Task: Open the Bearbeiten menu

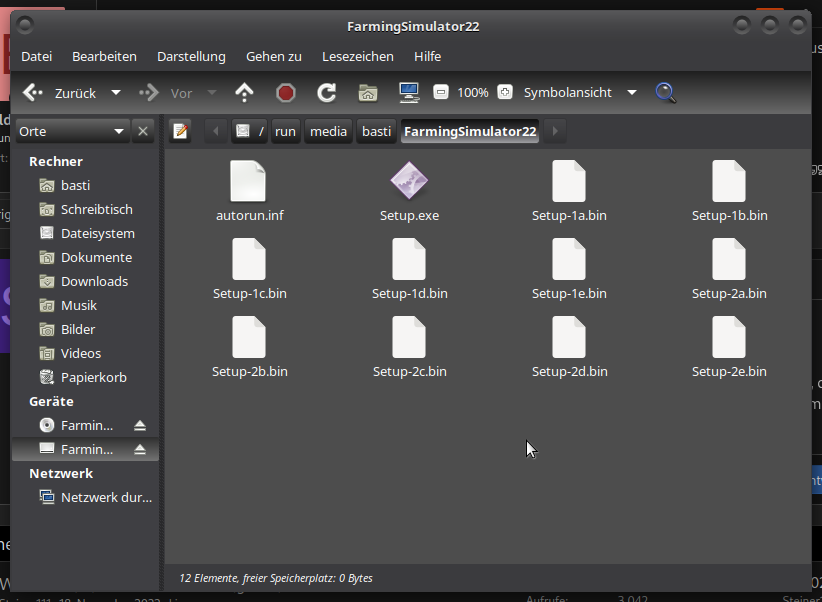Action: click(x=104, y=57)
